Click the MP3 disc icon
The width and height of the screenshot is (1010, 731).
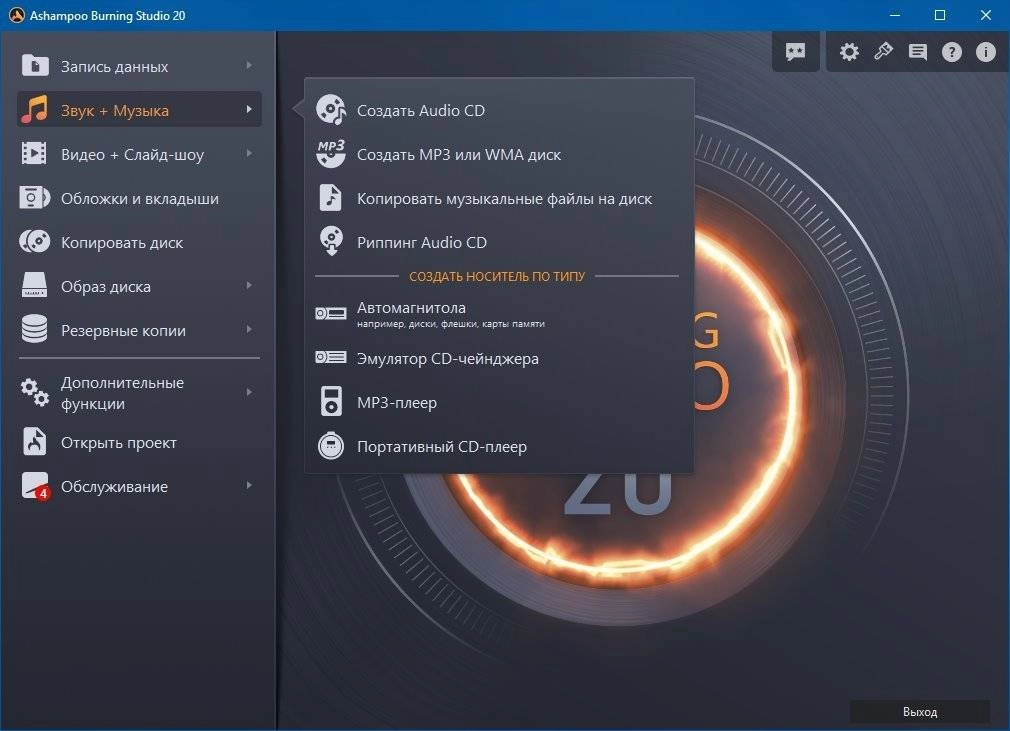pyautogui.click(x=331, y=154)
